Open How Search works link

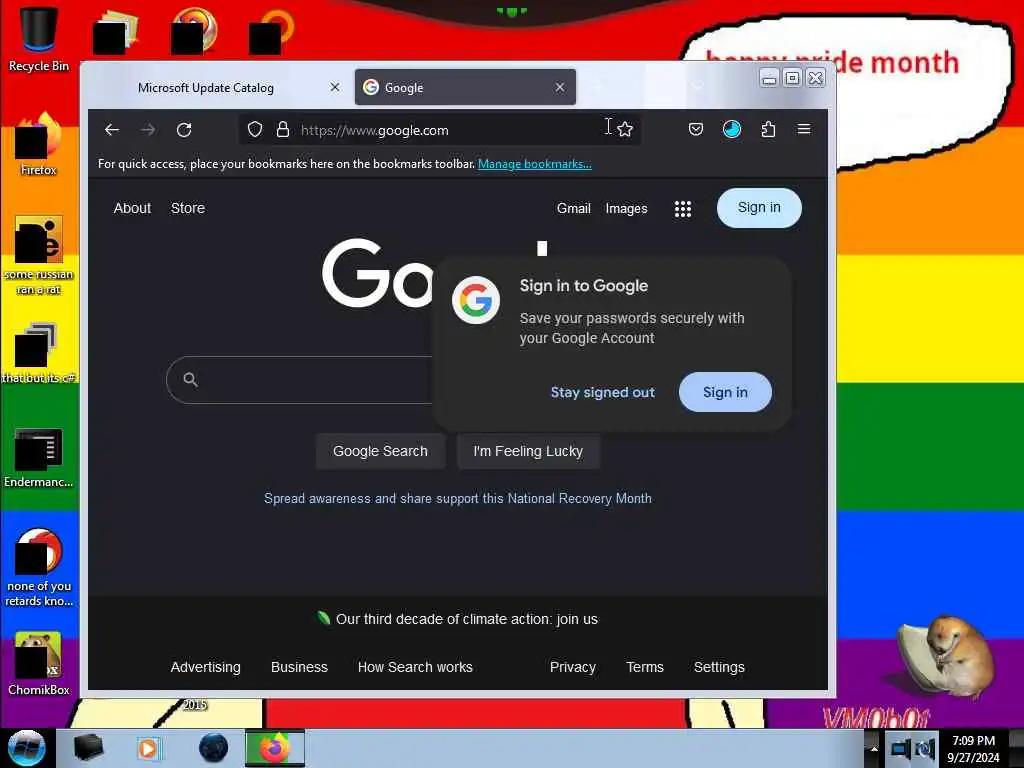point(415,667)
